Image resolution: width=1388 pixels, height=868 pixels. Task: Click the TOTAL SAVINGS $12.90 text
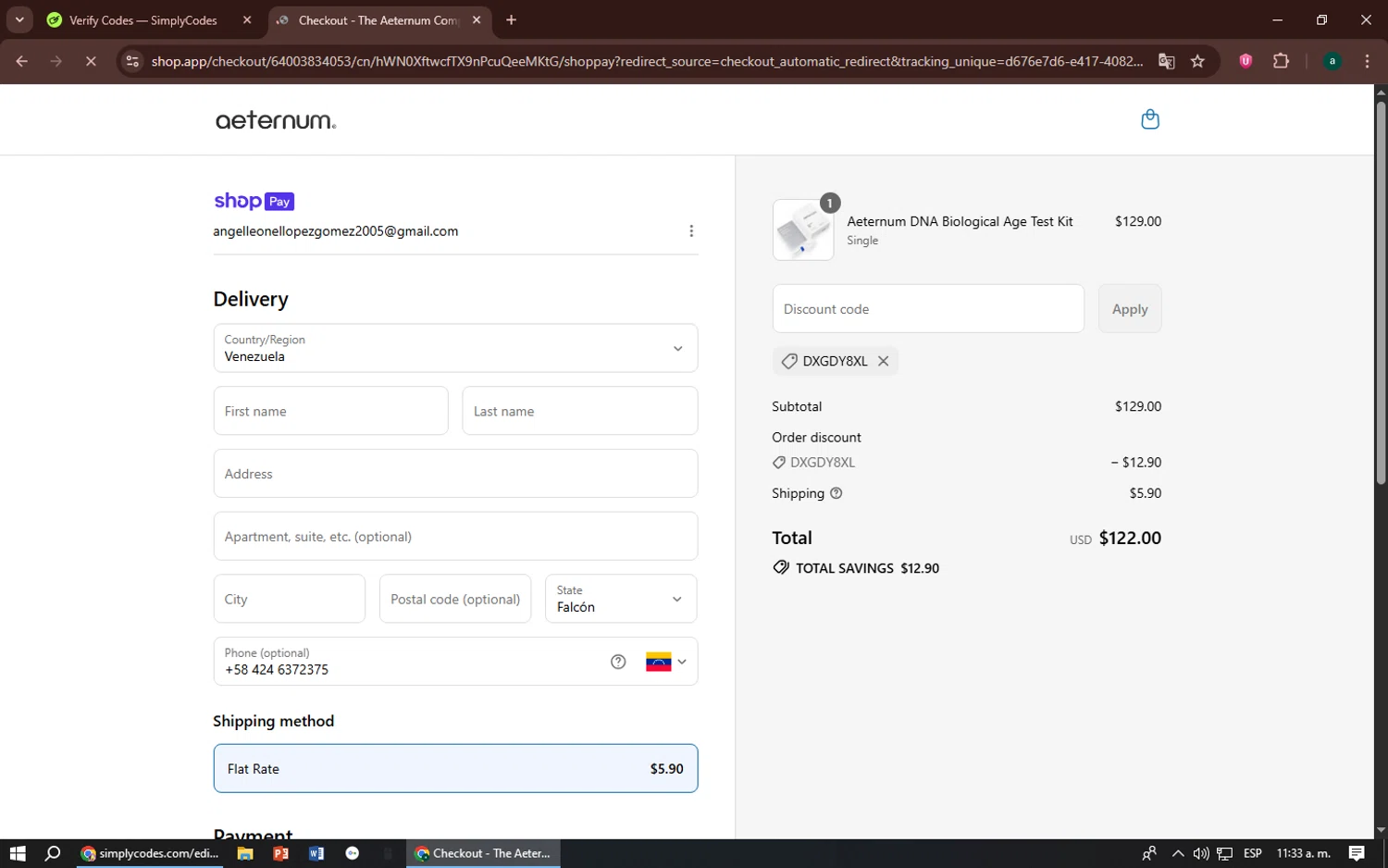coord(867,568)
